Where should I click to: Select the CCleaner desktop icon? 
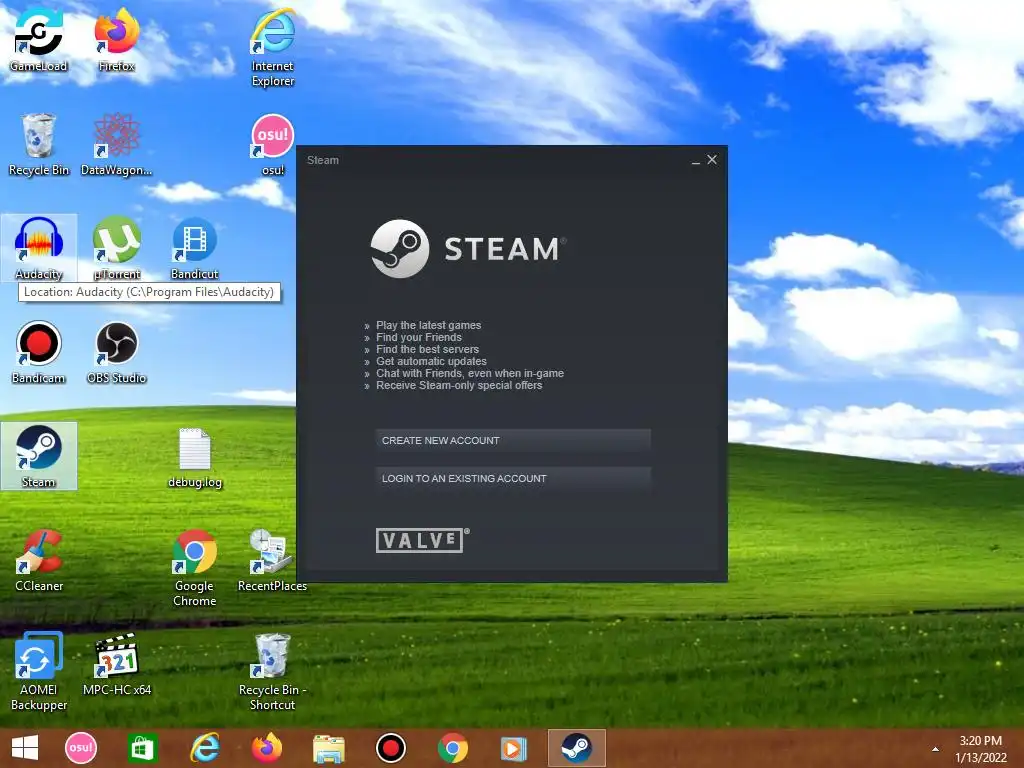pyautogui.click(x=39, y=560)
